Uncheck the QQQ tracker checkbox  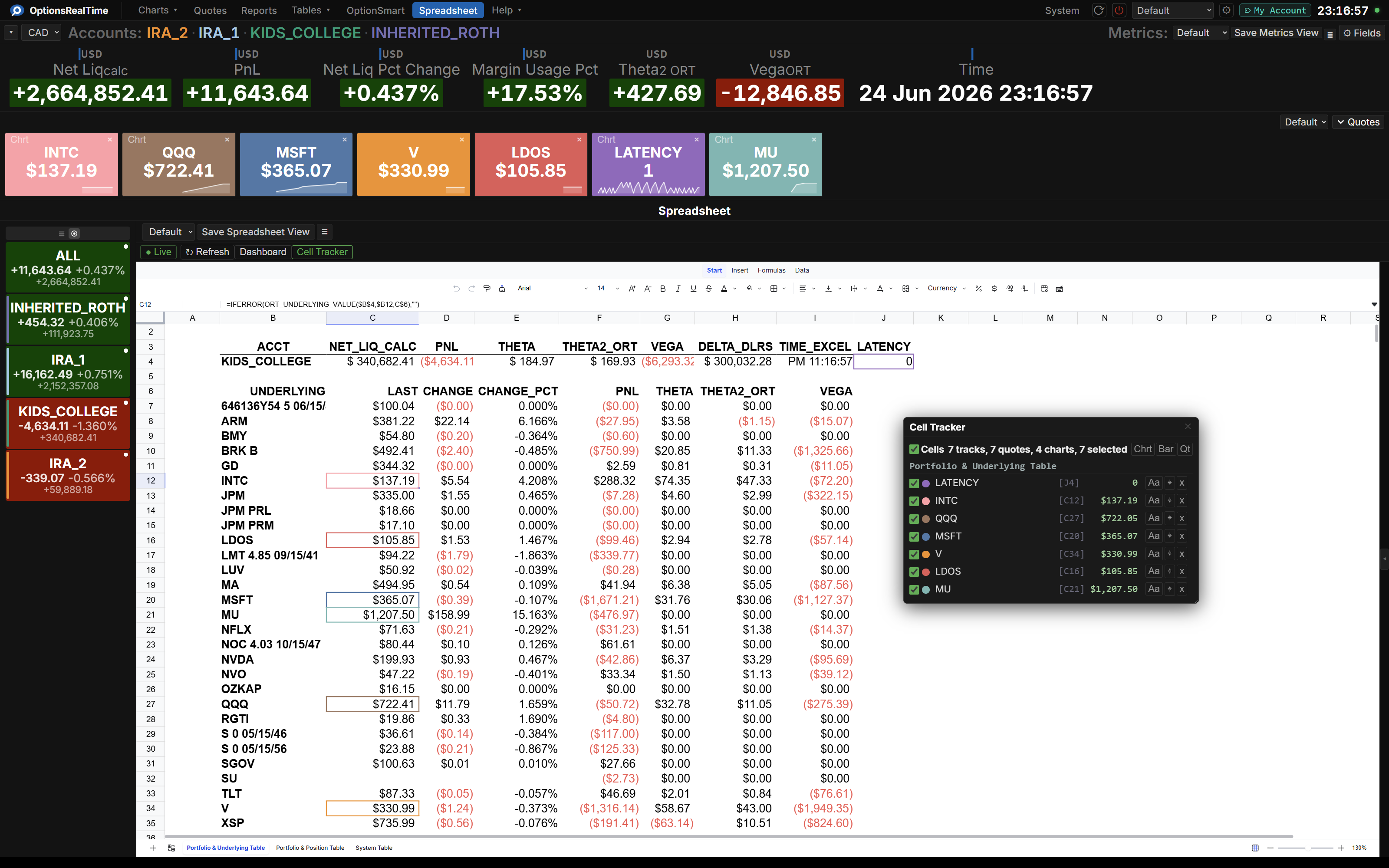pyautogui.click(x=914, y=519)
